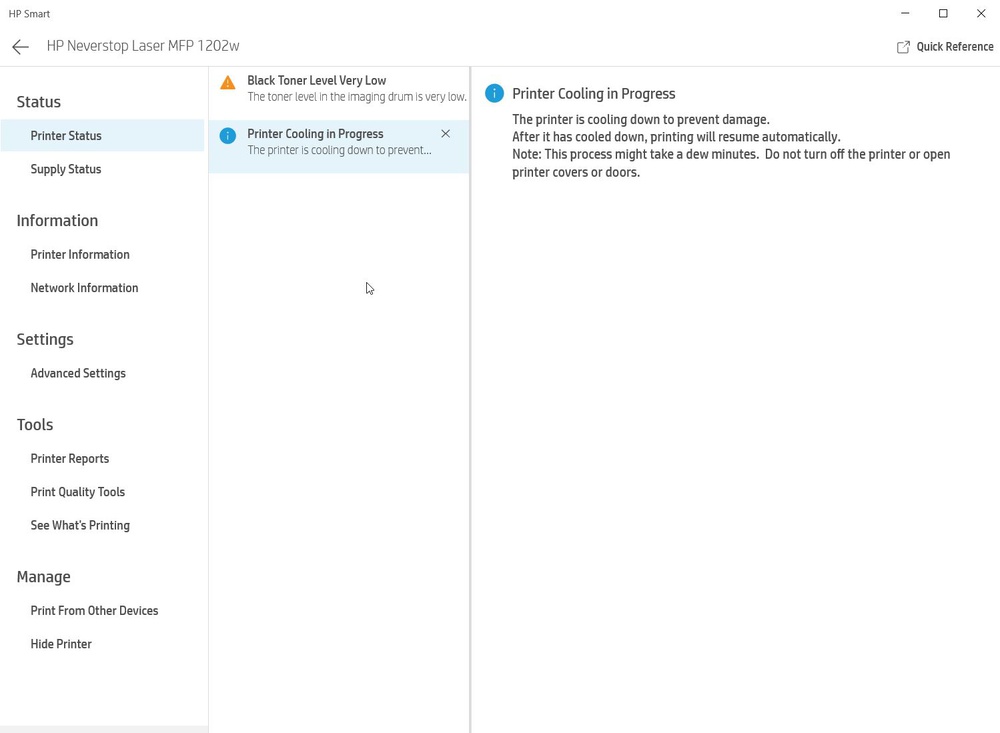
Task: View Network Information
Action: click(84, 288)
